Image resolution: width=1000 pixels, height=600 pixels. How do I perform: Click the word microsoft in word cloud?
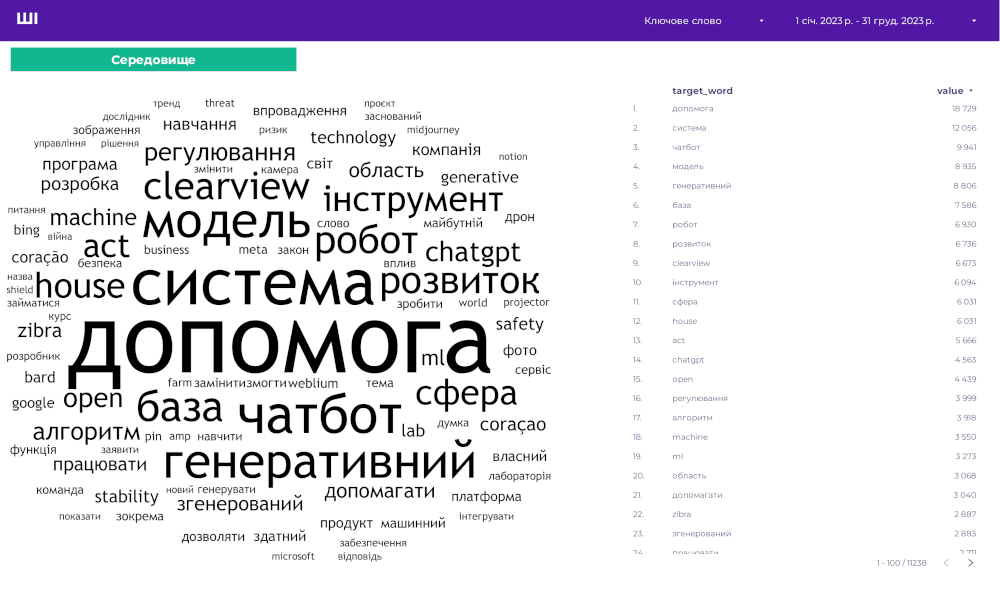(x=293, y=556)
